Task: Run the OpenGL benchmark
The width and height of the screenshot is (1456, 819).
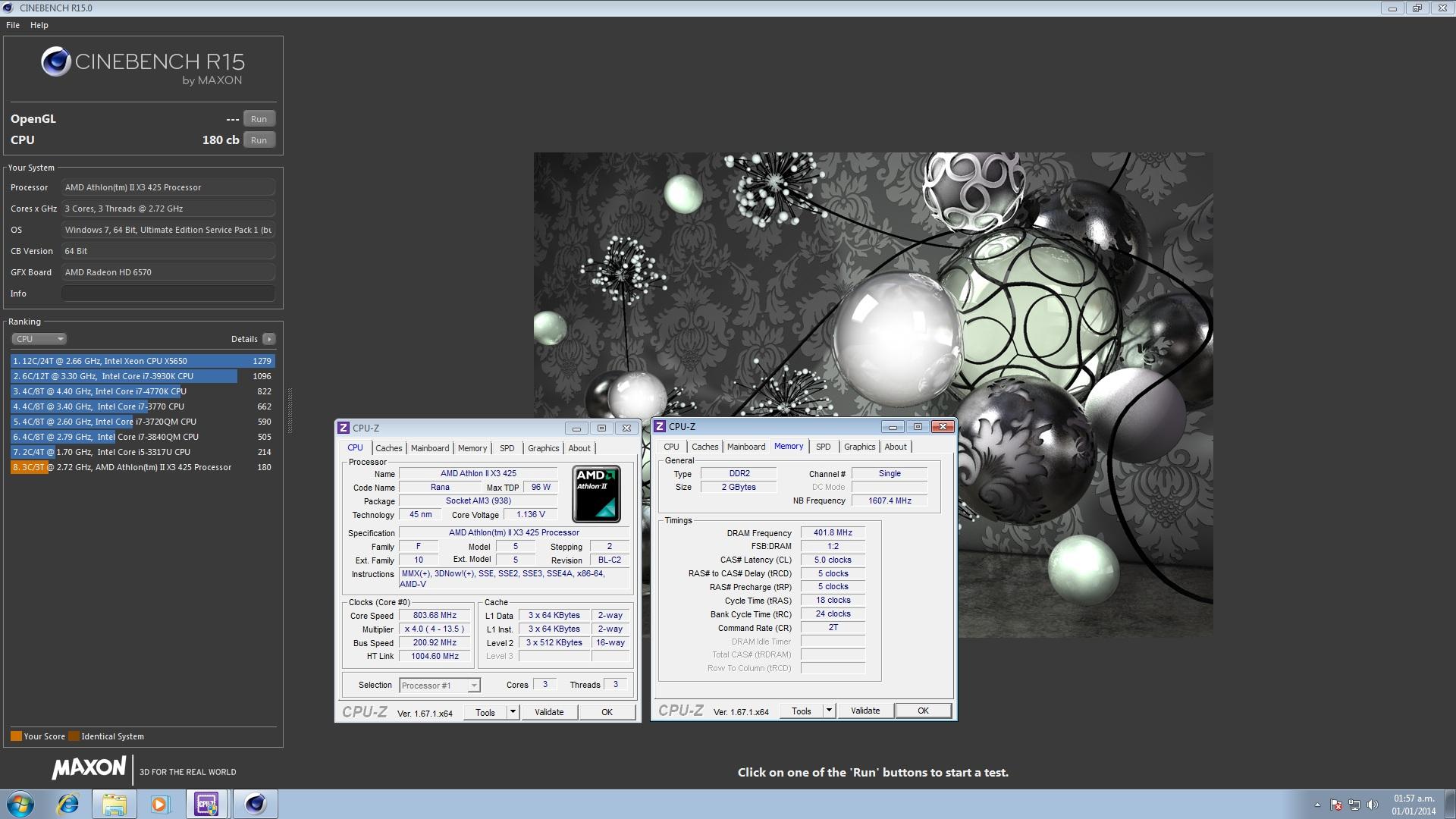Action: [x=259, y=119]
